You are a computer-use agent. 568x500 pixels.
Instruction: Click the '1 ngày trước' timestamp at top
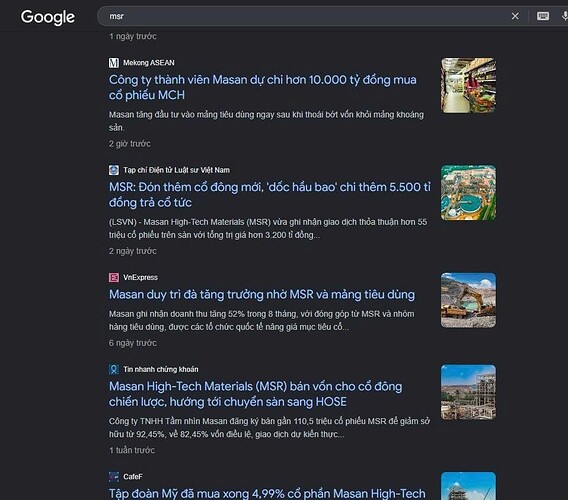(133, 36)
